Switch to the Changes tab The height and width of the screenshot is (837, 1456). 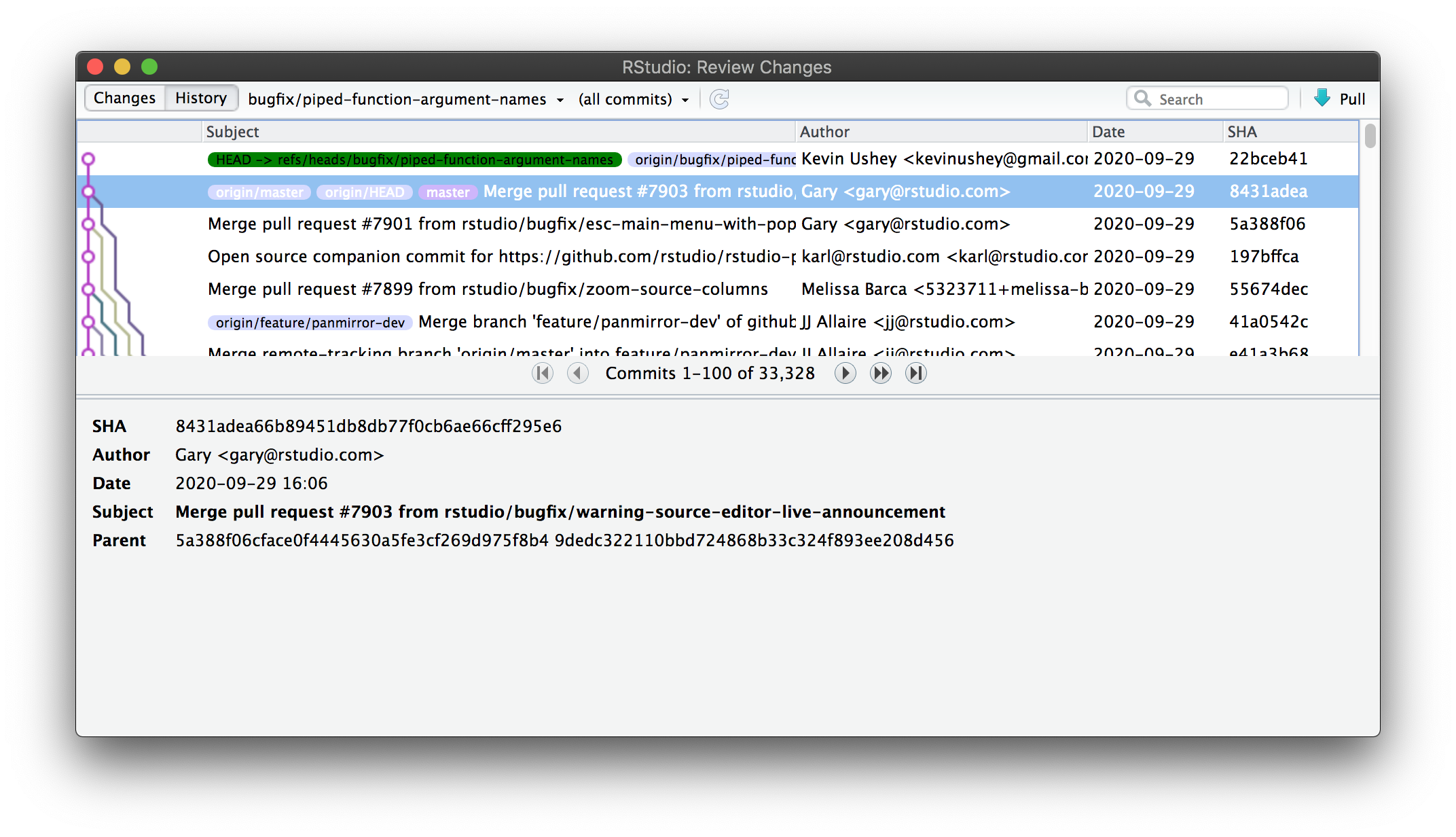(124, 98)
